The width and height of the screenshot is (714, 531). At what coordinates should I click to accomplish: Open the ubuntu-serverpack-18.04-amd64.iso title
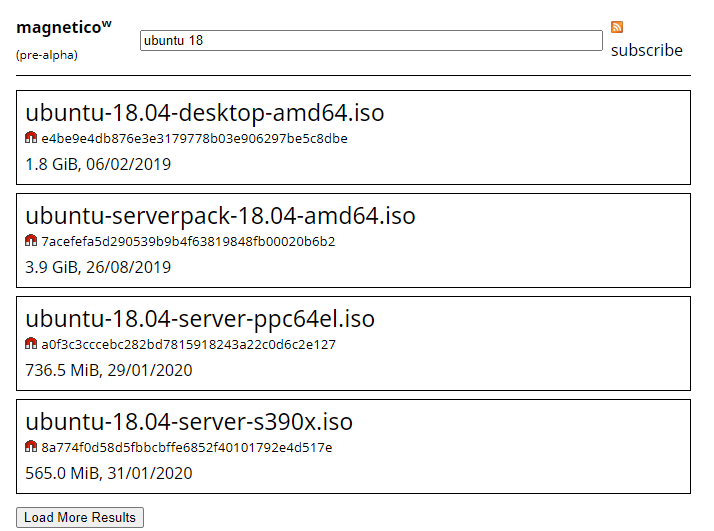(x=220, y=215)
